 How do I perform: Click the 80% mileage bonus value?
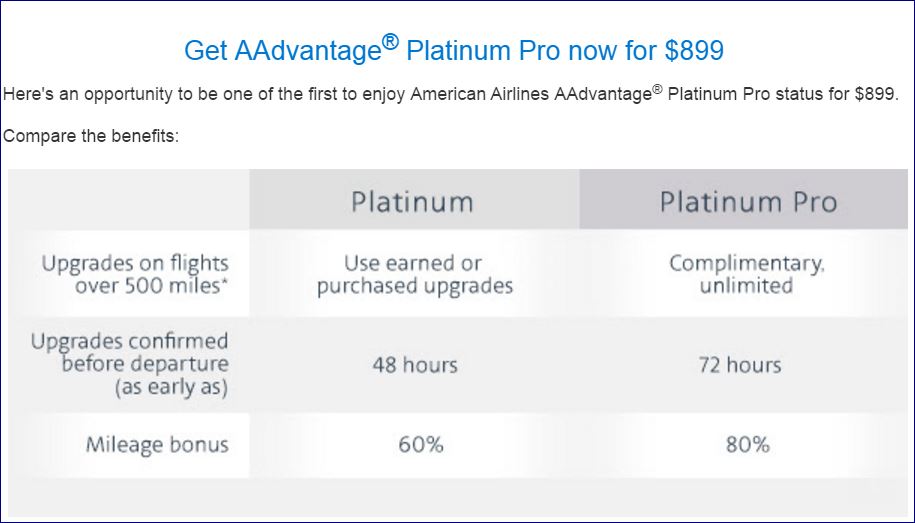click(747, 445)
